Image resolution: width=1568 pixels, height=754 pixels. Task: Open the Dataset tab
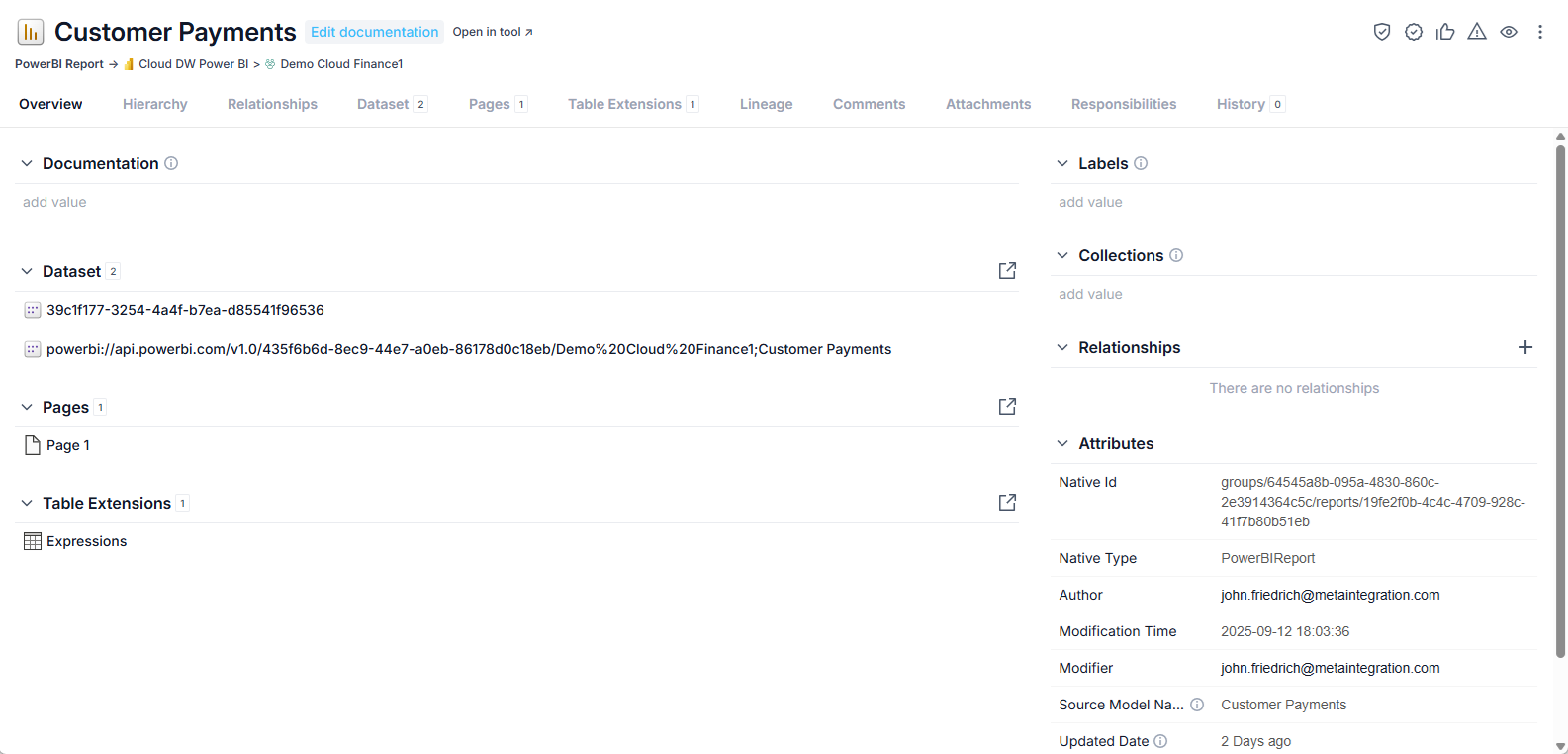(x=393, y=104)
